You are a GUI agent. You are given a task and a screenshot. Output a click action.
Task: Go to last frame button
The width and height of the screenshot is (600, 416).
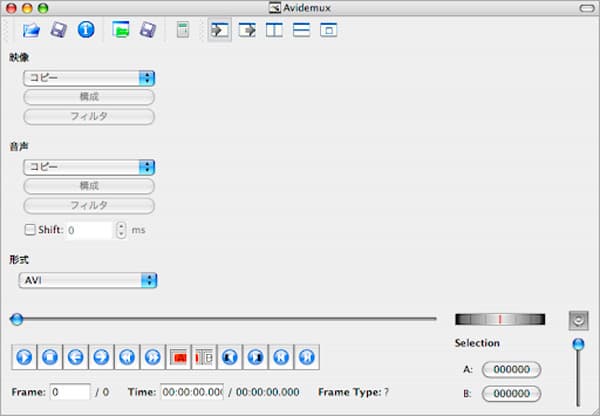click(307, 357)
